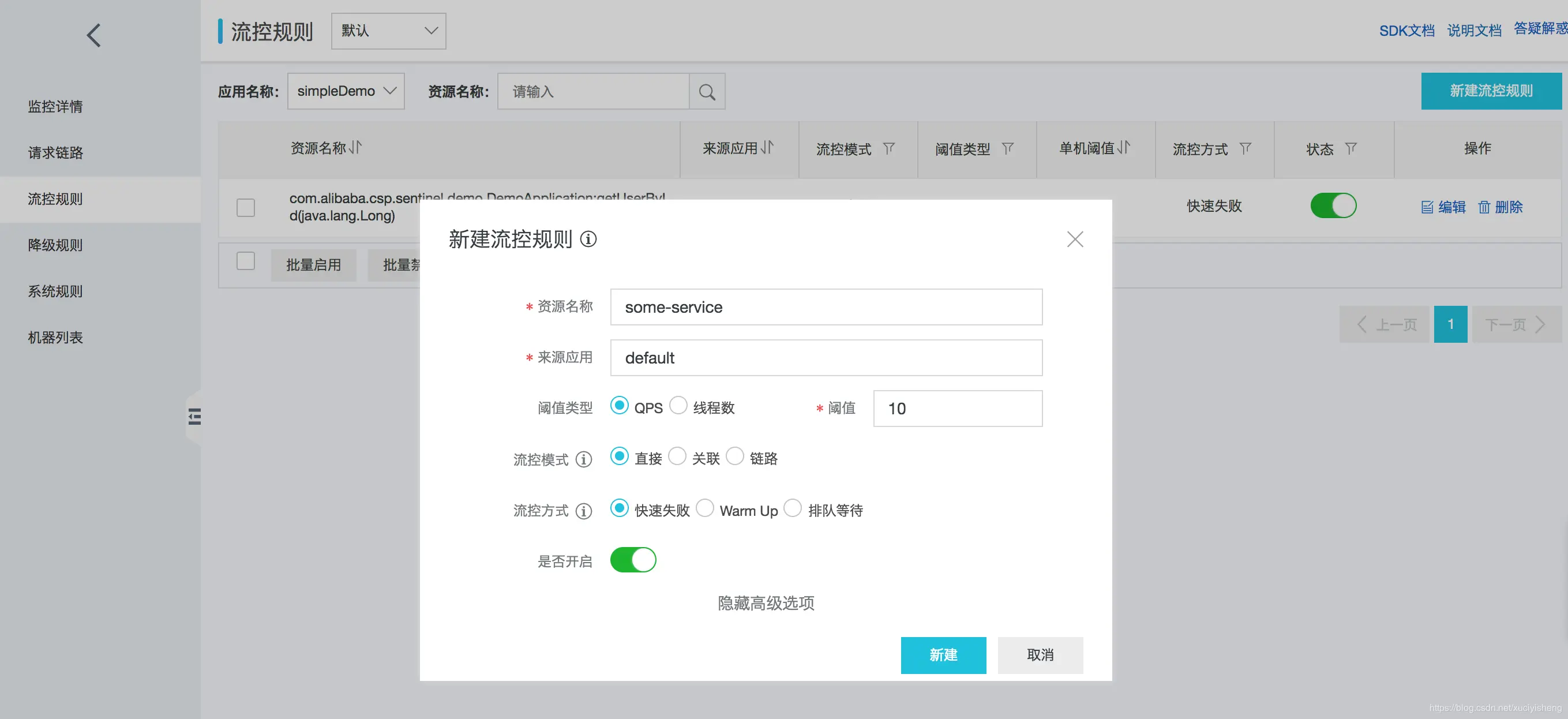Click the back arrow in the sidebar
This screenshot has height=719, width=1568.
point(93,35)
